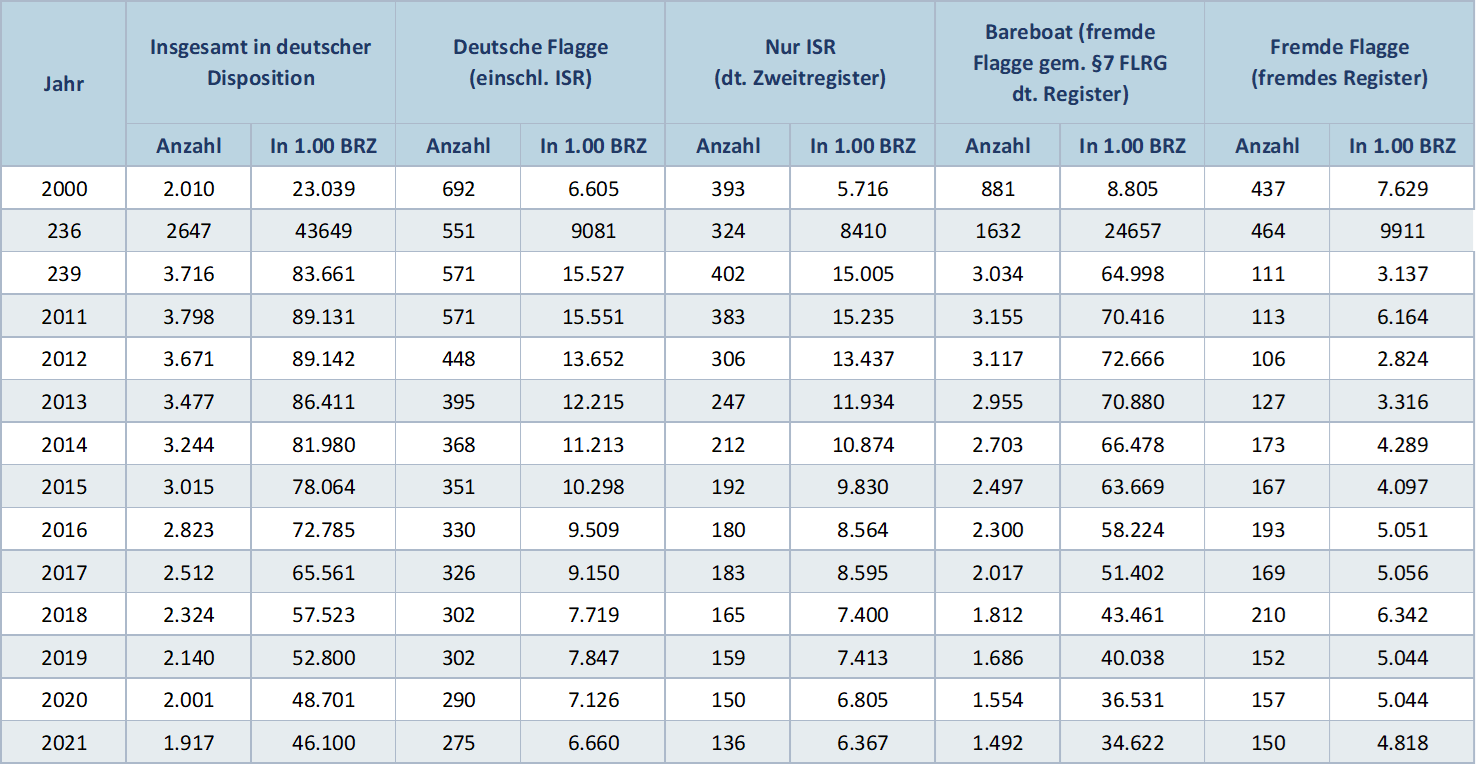Click the cell "2.497" in the 2015 row

pyautogui.click(x=998, y=487)
